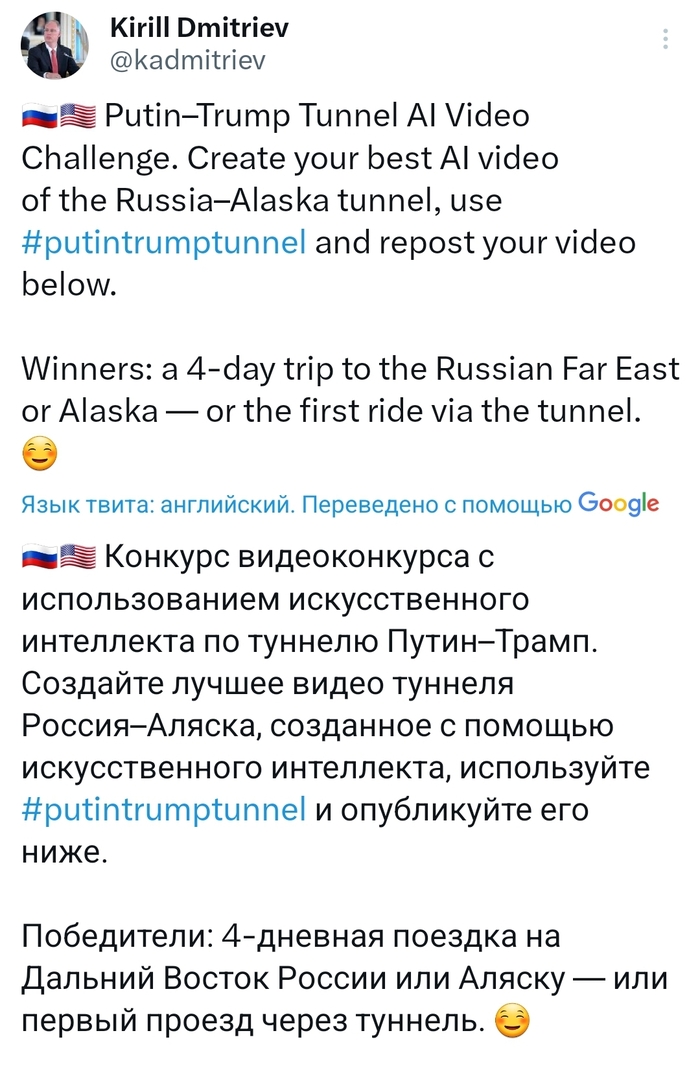The image size is (700, 1068).
Task: Click the smiling emoji ending the Russian translation
Action: pyautogui.click(x=512, y=1022)
